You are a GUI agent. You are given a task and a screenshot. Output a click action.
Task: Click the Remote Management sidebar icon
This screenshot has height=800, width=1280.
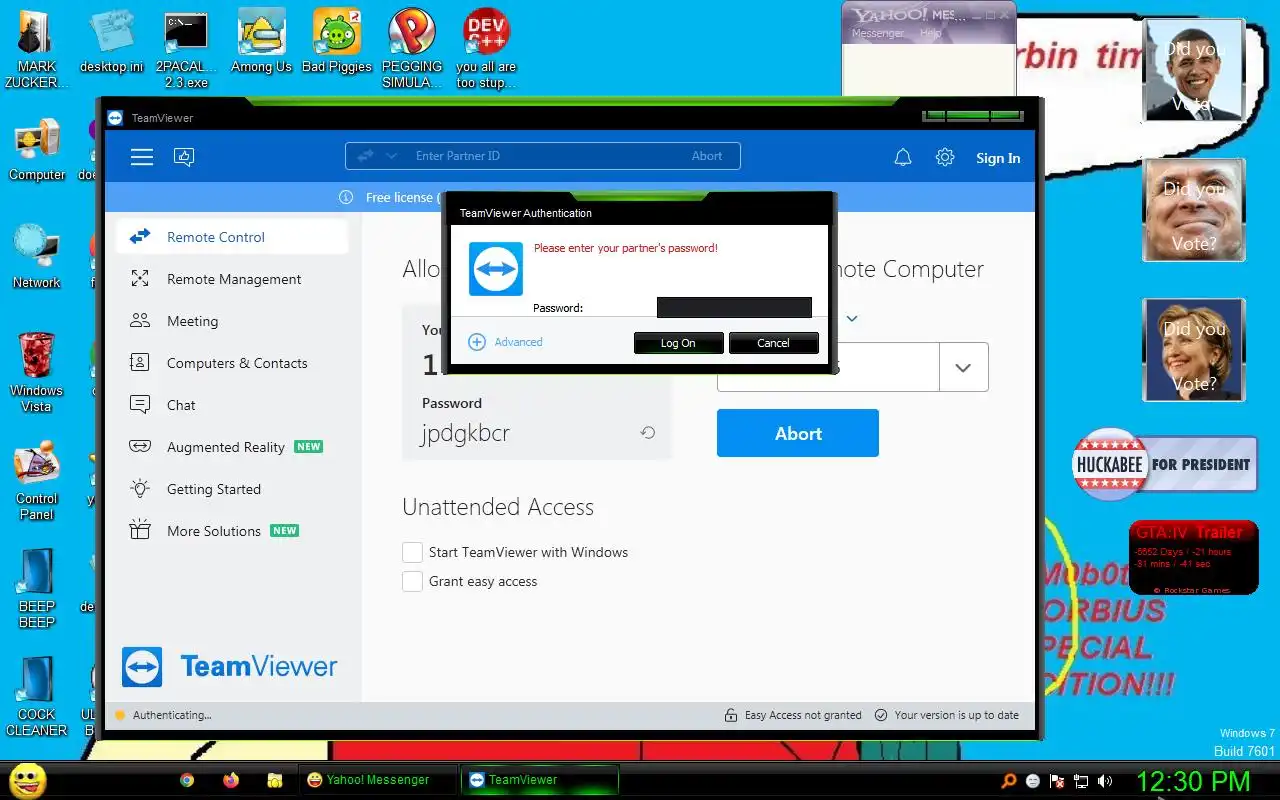[140, 279]
